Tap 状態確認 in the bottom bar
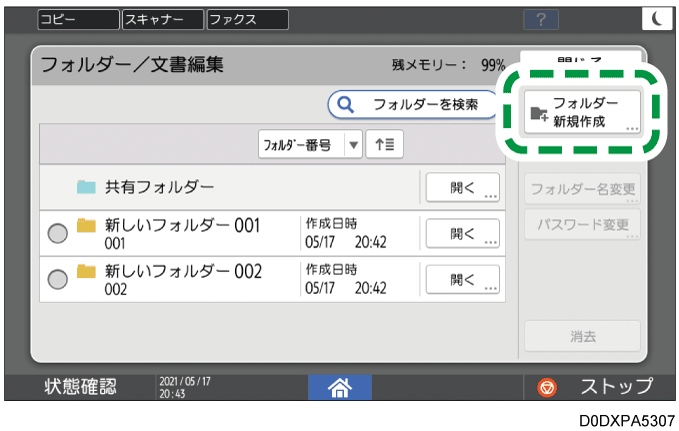 coord(80,386)
